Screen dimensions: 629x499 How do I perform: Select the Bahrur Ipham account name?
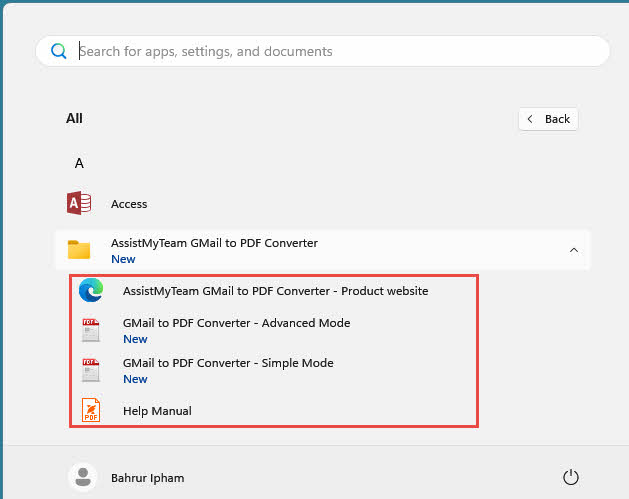click(x=147, y=478)
